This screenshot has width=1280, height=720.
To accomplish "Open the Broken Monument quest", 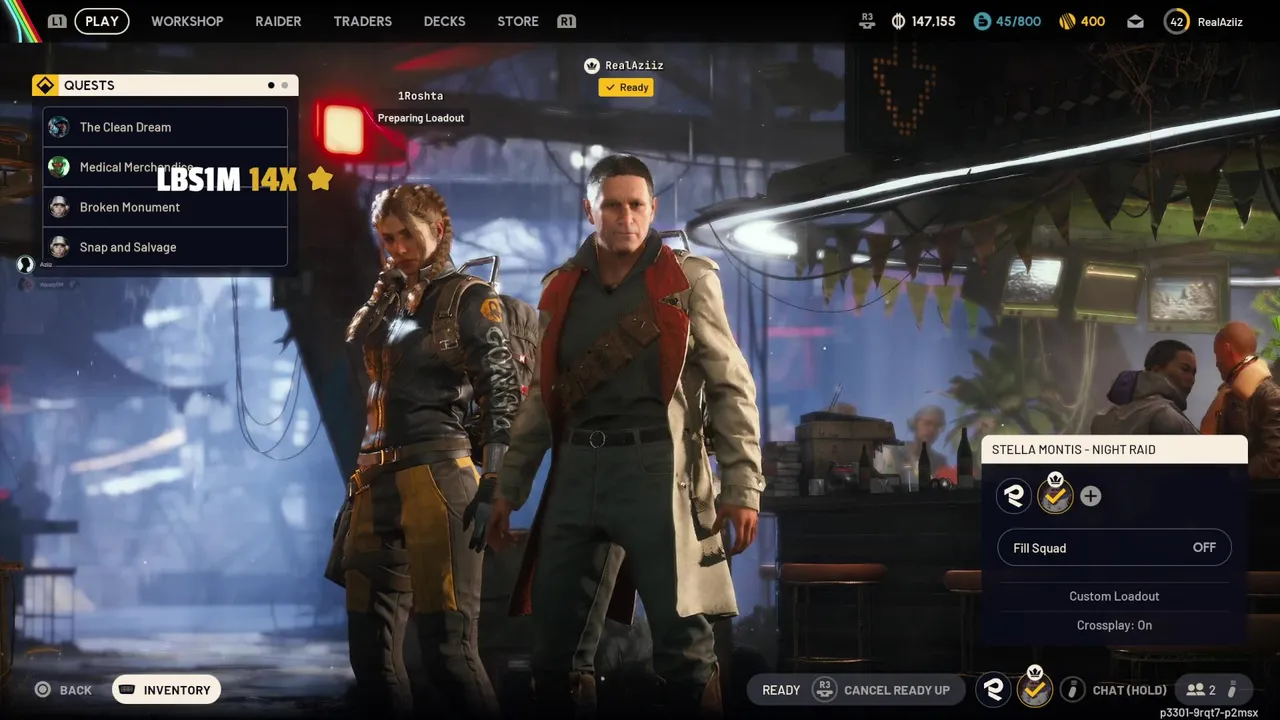I will click(165, 207).
